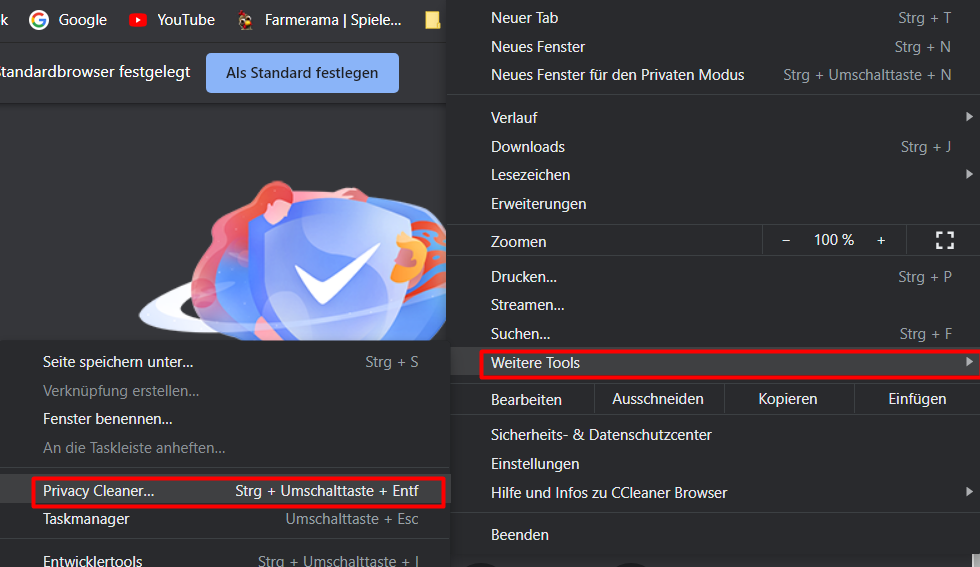The width and height of the screenshot is (980, 567).
Task: Open Neues Fenster für den Privaten Modus
Action: click(715, 75)
